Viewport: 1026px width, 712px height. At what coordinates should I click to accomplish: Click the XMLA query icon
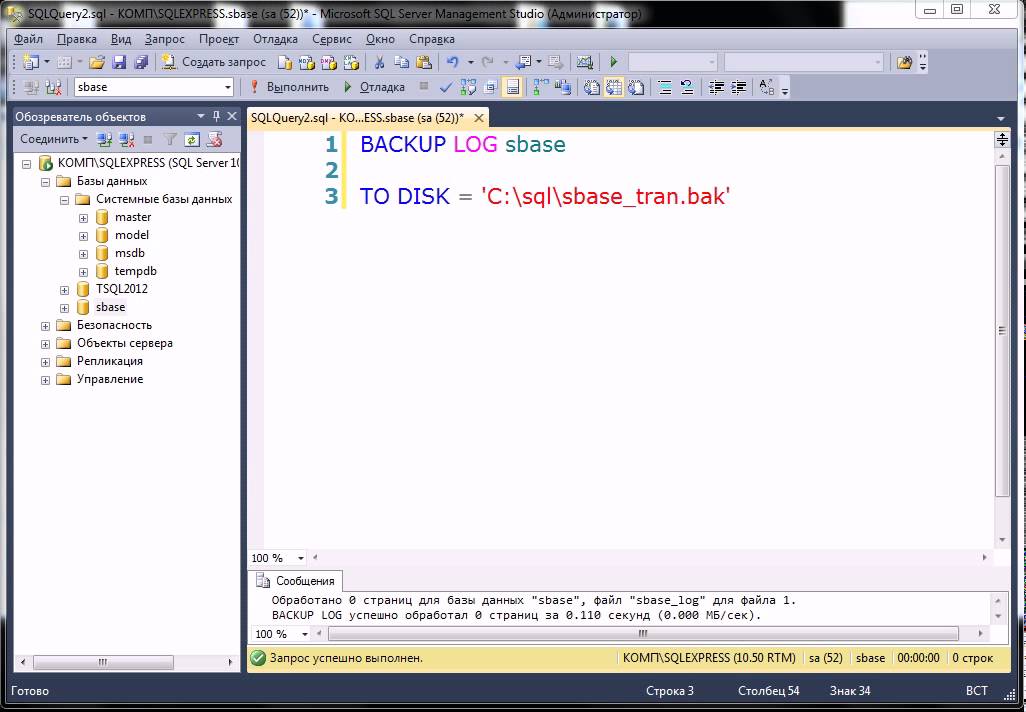click(351, 62)
